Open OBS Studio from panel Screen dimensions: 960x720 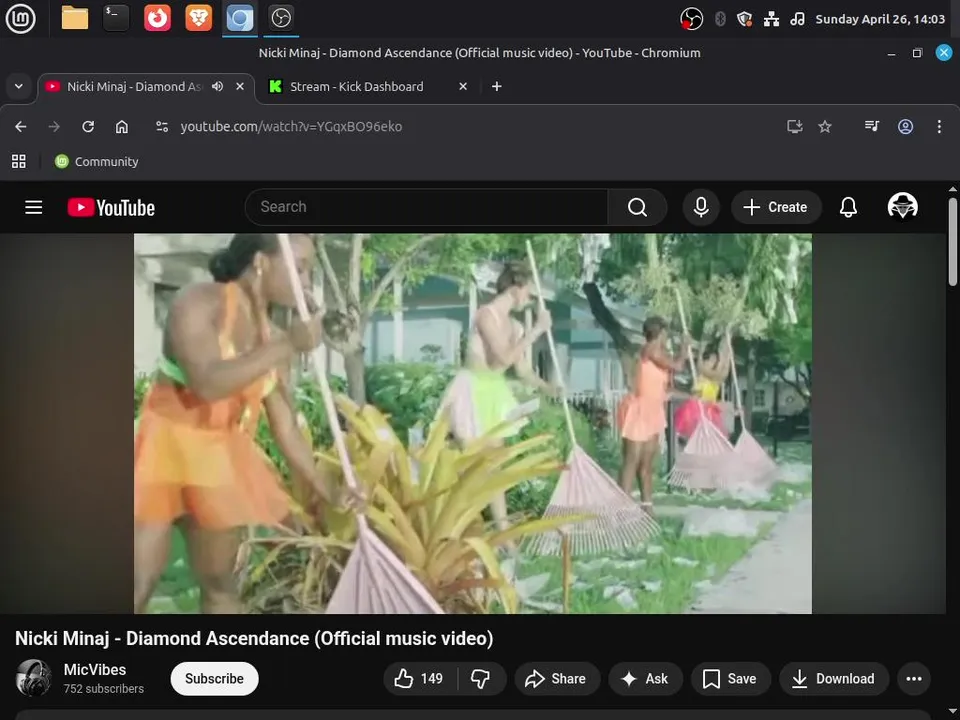pyautogui.click(x=281, y=18)
